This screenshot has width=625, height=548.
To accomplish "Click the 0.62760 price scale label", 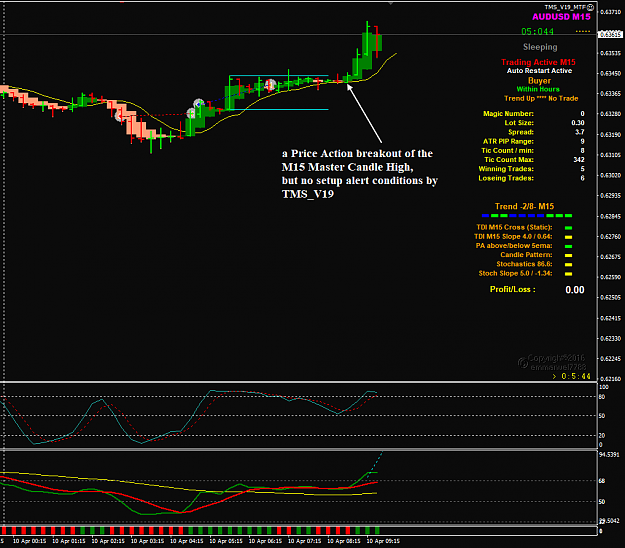I will 610,237.
